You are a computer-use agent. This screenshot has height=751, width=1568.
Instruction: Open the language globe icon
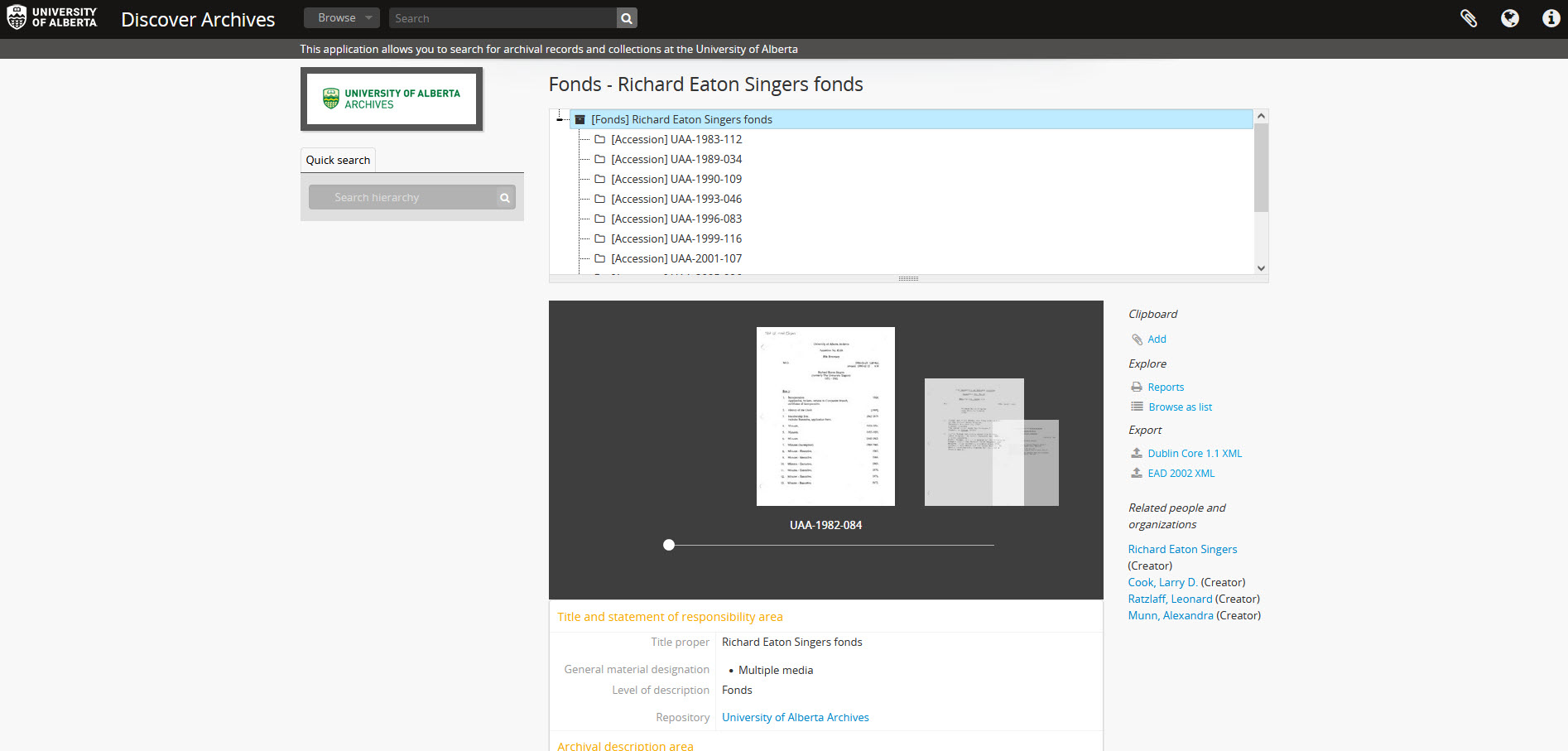1509,18
